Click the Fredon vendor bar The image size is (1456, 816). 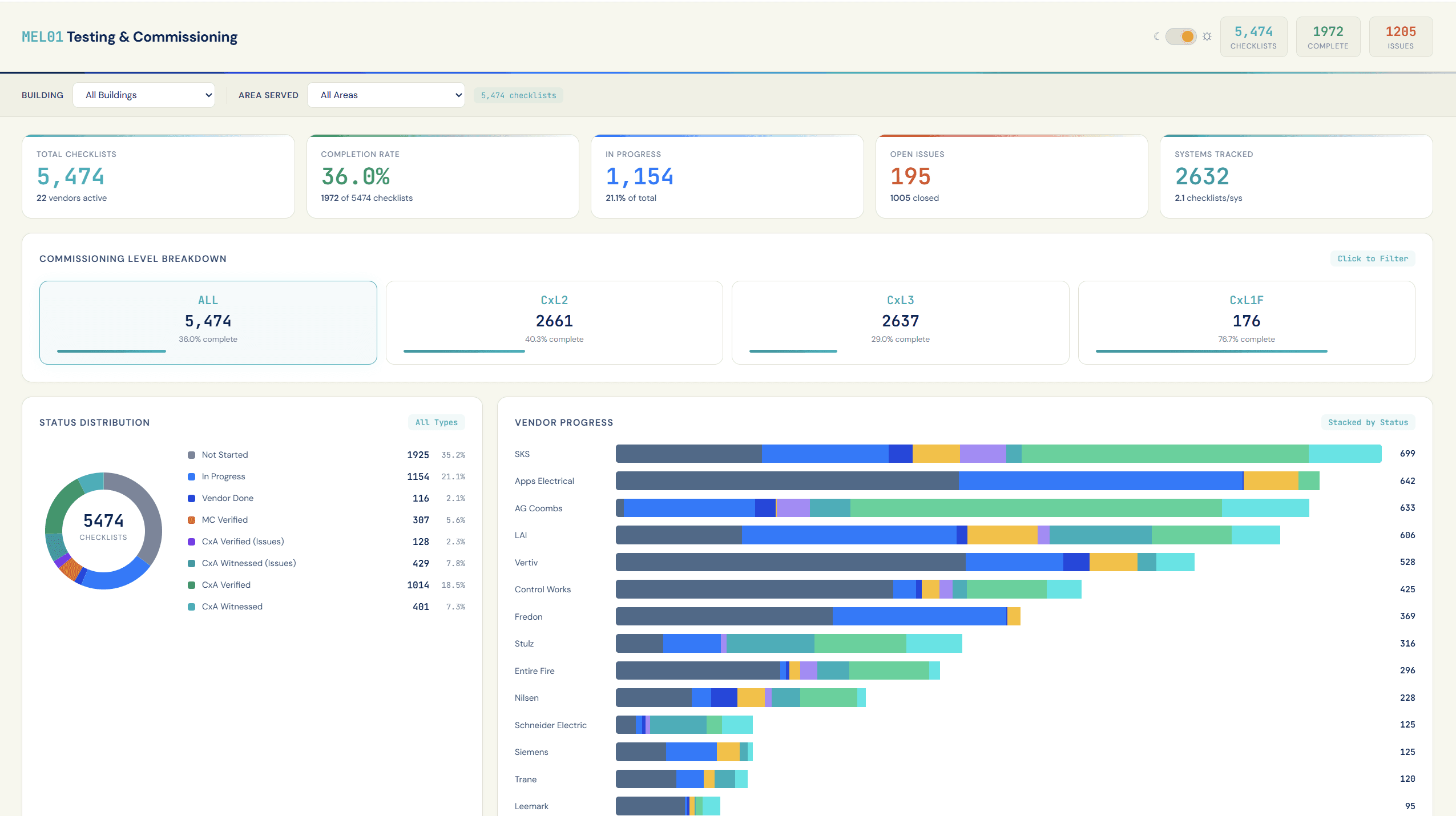point(818,616)
